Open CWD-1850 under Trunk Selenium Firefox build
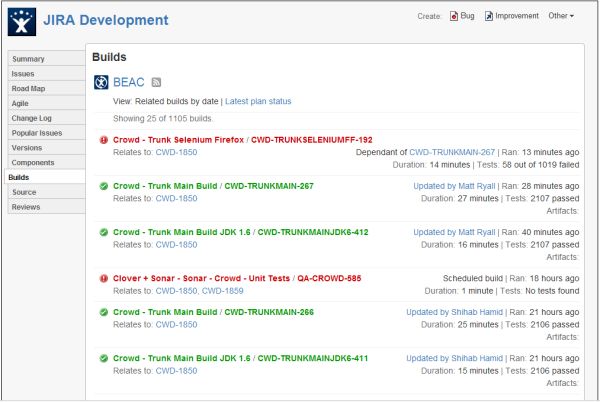 click(x=176, y=152)
